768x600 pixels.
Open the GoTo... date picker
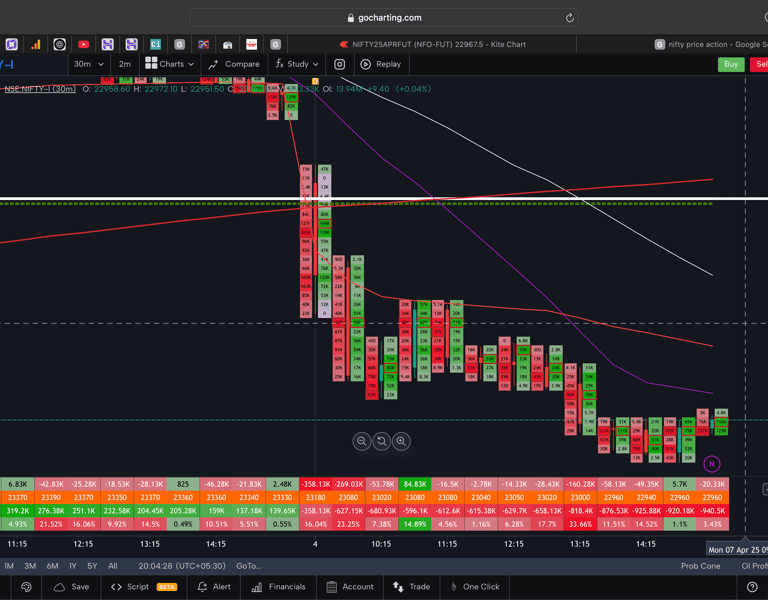(x=248, y=566)
